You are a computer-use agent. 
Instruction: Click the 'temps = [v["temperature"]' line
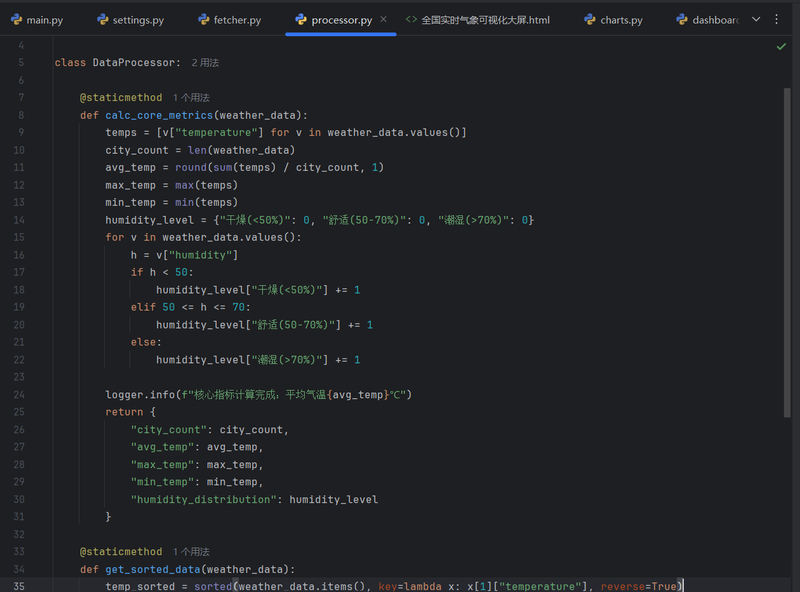click(x=286, y=133)
